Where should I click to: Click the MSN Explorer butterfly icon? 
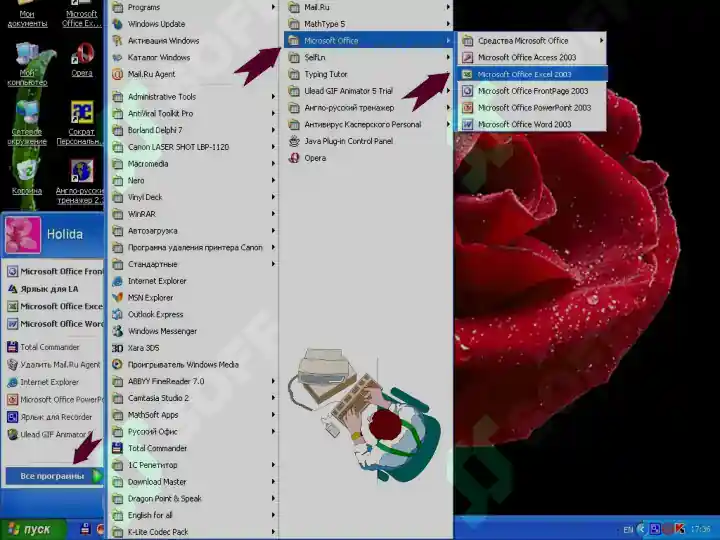(x=118, y=298)
